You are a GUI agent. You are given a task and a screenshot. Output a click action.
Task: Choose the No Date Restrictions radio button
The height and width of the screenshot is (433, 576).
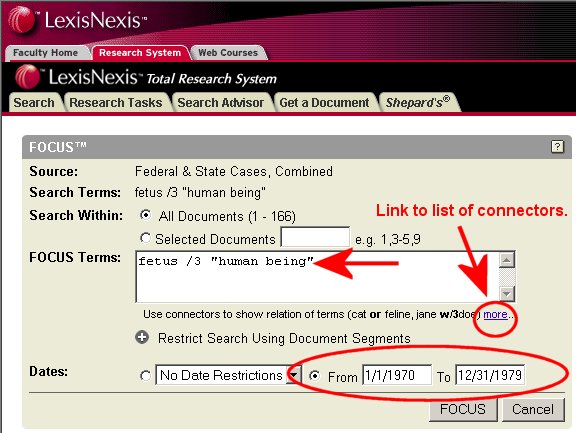[x=145, y=375]
